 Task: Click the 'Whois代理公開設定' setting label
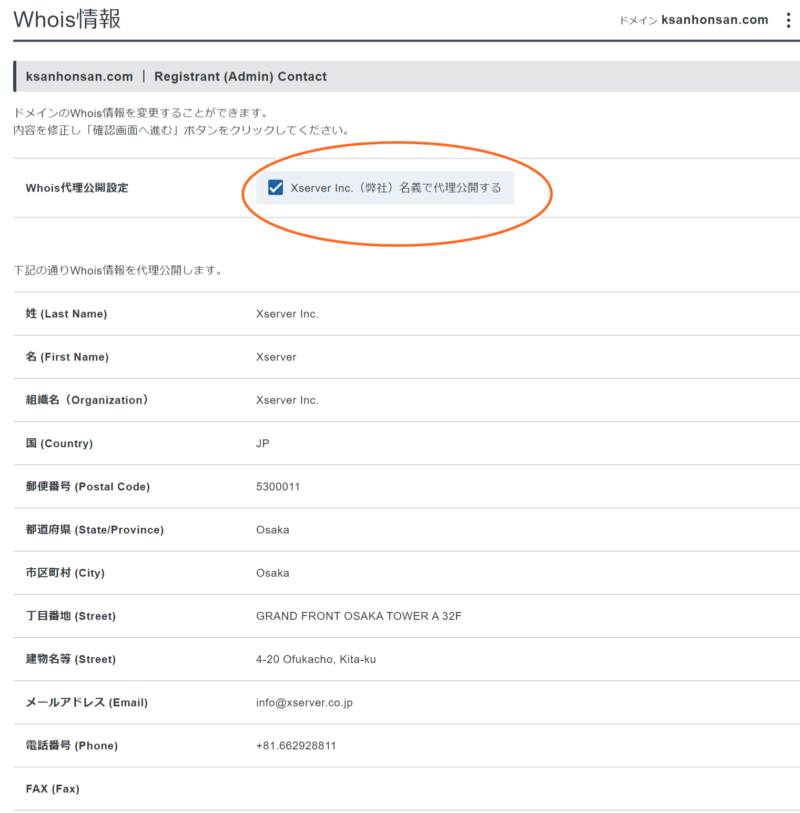pyautogui.click(x=77, y=188)
